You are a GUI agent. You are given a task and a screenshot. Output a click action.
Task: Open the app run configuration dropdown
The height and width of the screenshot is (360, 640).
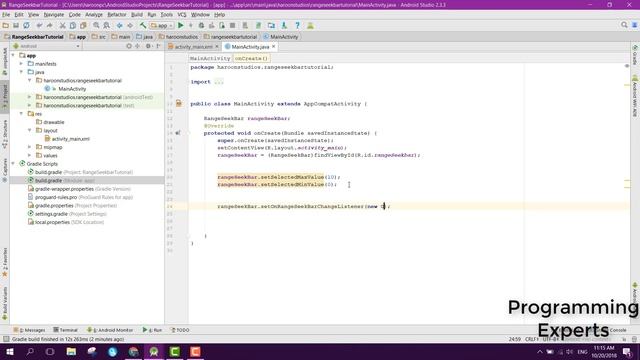pyautogui.click(x=162, y=25)
